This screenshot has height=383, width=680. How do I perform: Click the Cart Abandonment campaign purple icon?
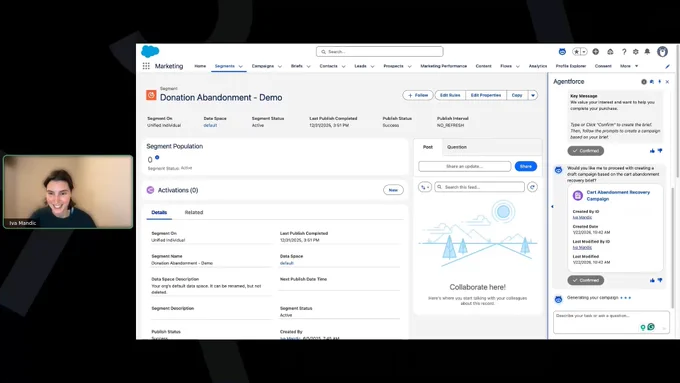[578, 195]
